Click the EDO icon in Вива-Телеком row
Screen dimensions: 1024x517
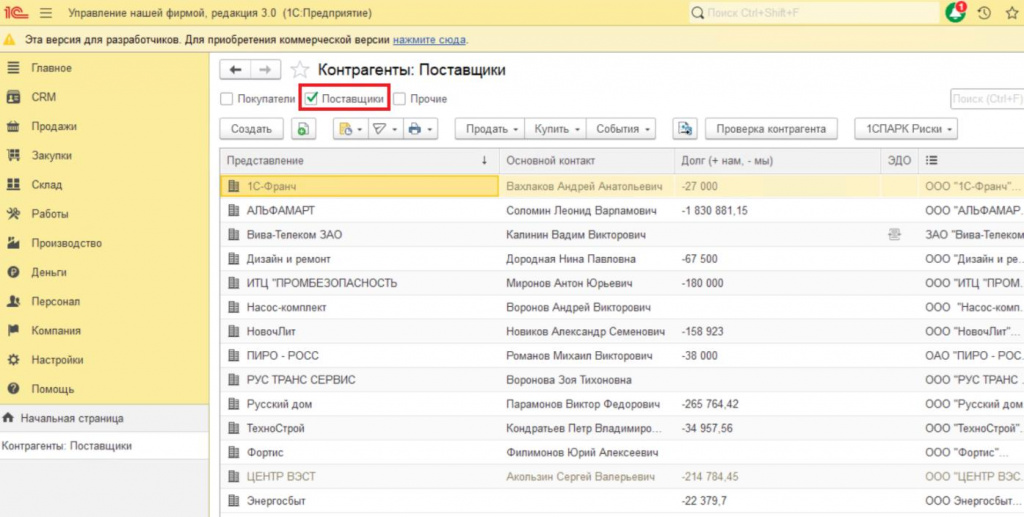click(895, 234)
